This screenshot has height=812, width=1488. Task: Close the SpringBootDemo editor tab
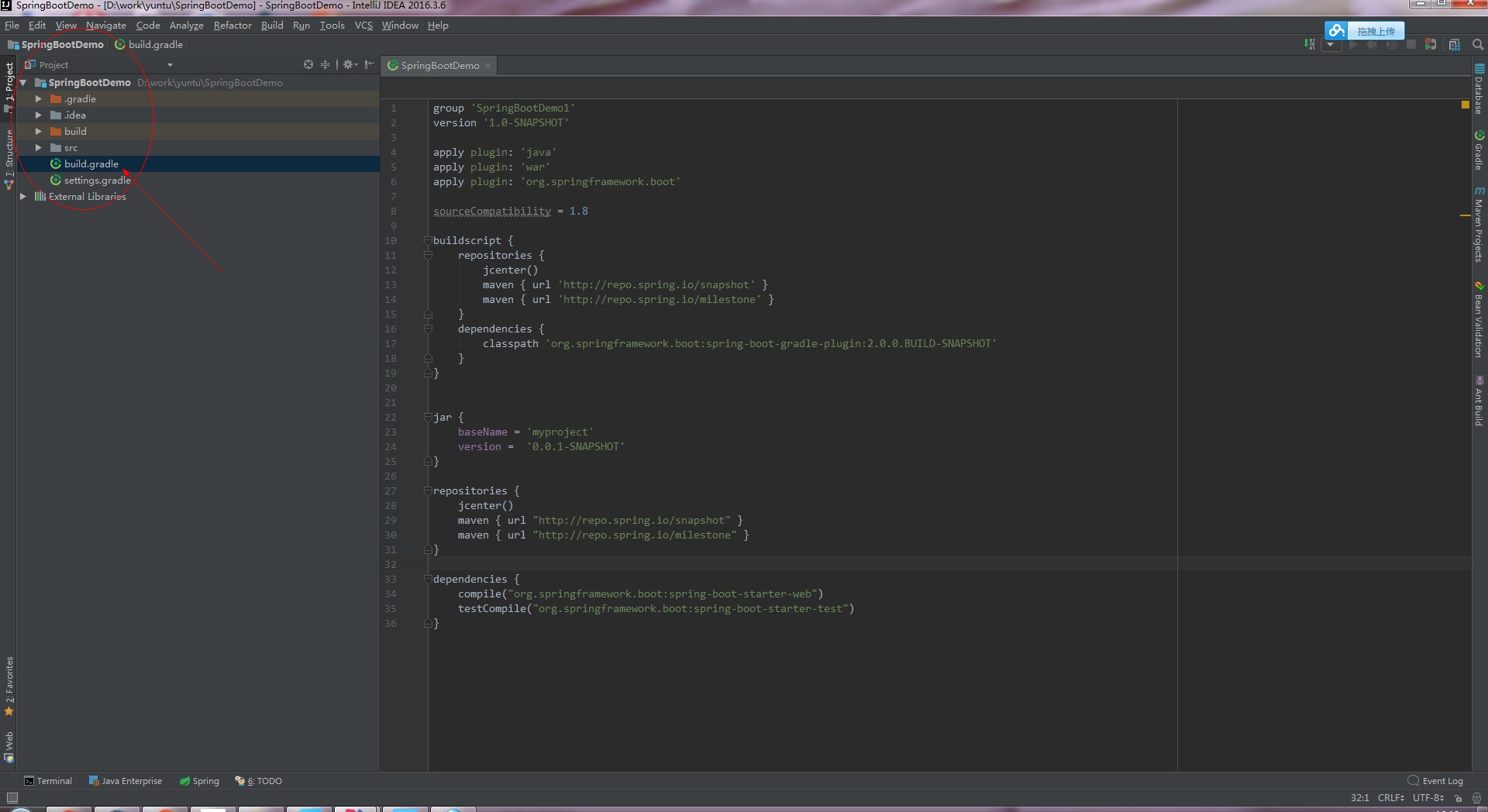487,66
